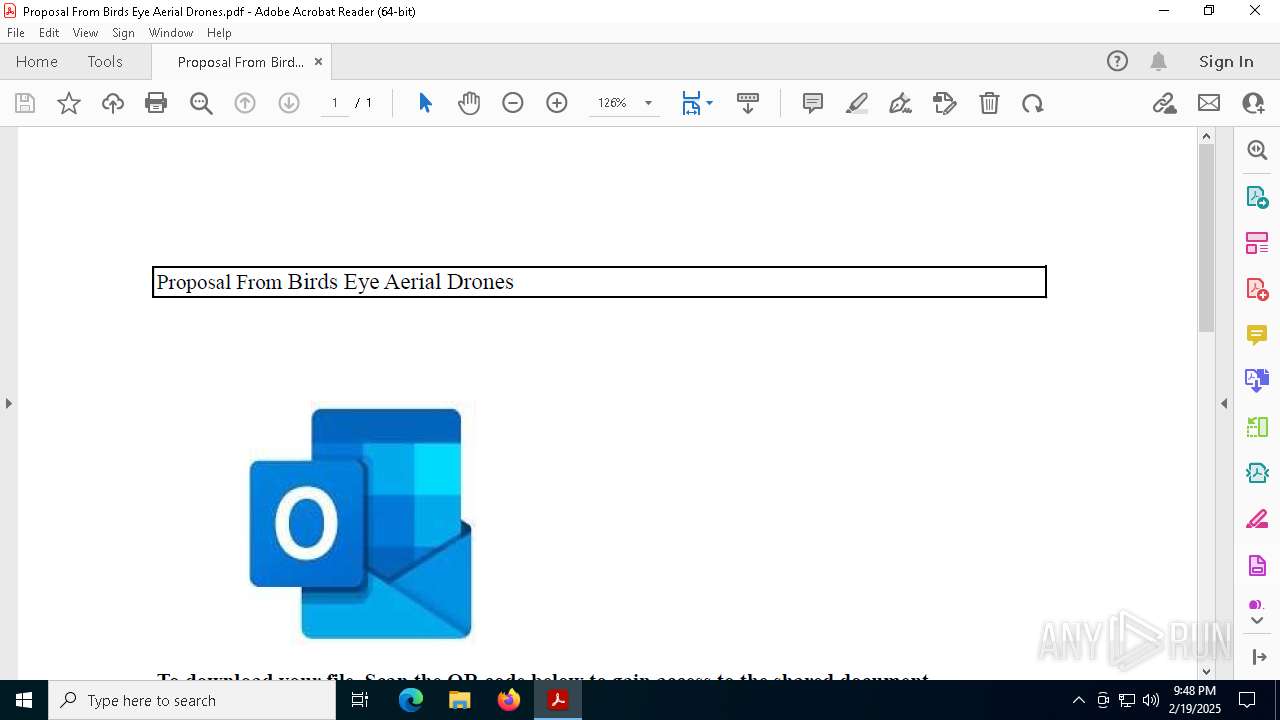Open the Sign menu
1280x720 pixels.
pyautogui.click(x=123, y=33)
